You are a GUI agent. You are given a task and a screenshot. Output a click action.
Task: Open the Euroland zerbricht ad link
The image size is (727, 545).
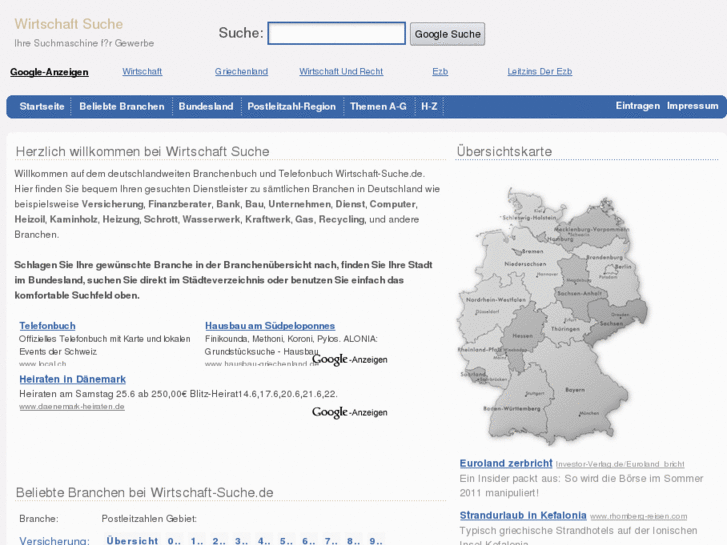506,463
